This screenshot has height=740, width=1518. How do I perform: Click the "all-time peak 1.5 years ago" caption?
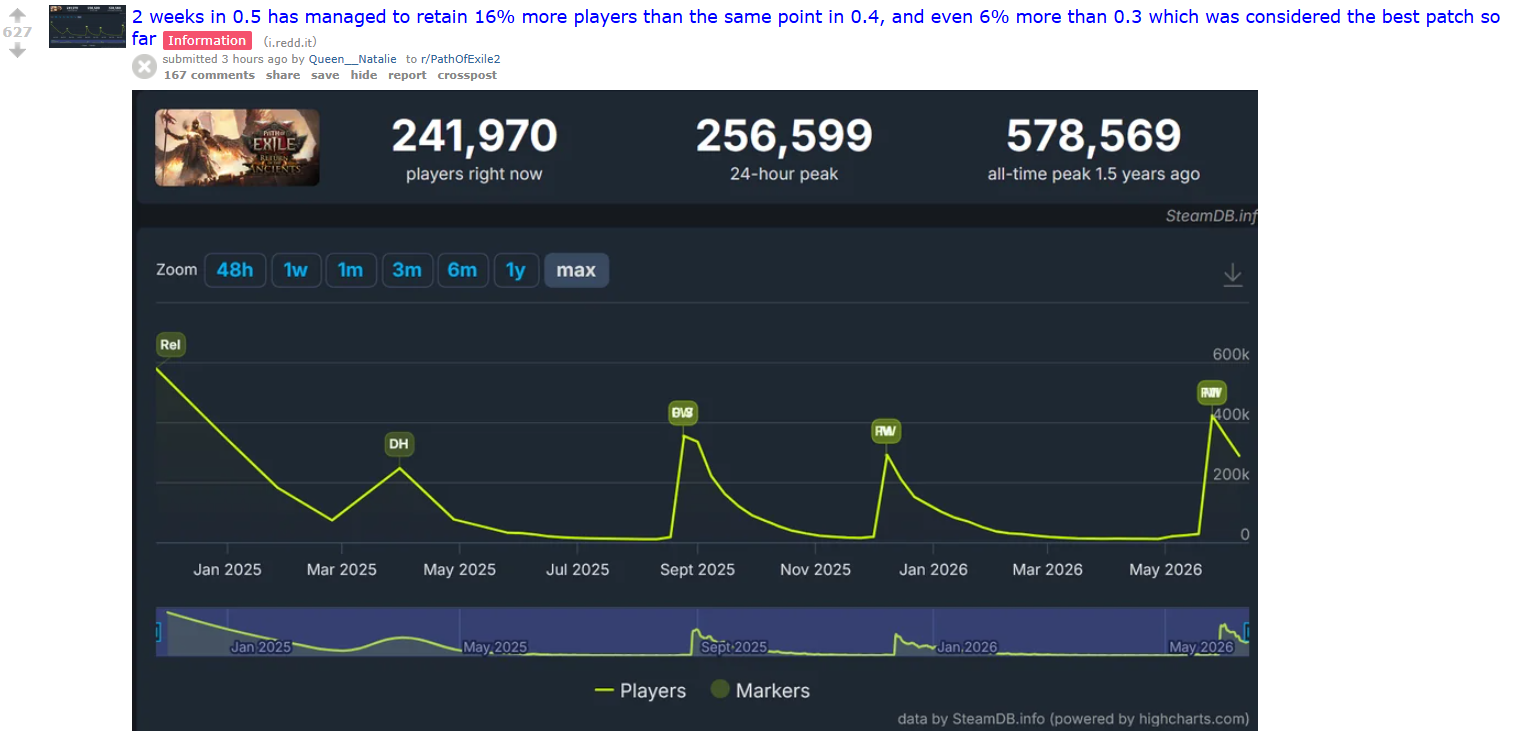tap(1094, 174)
